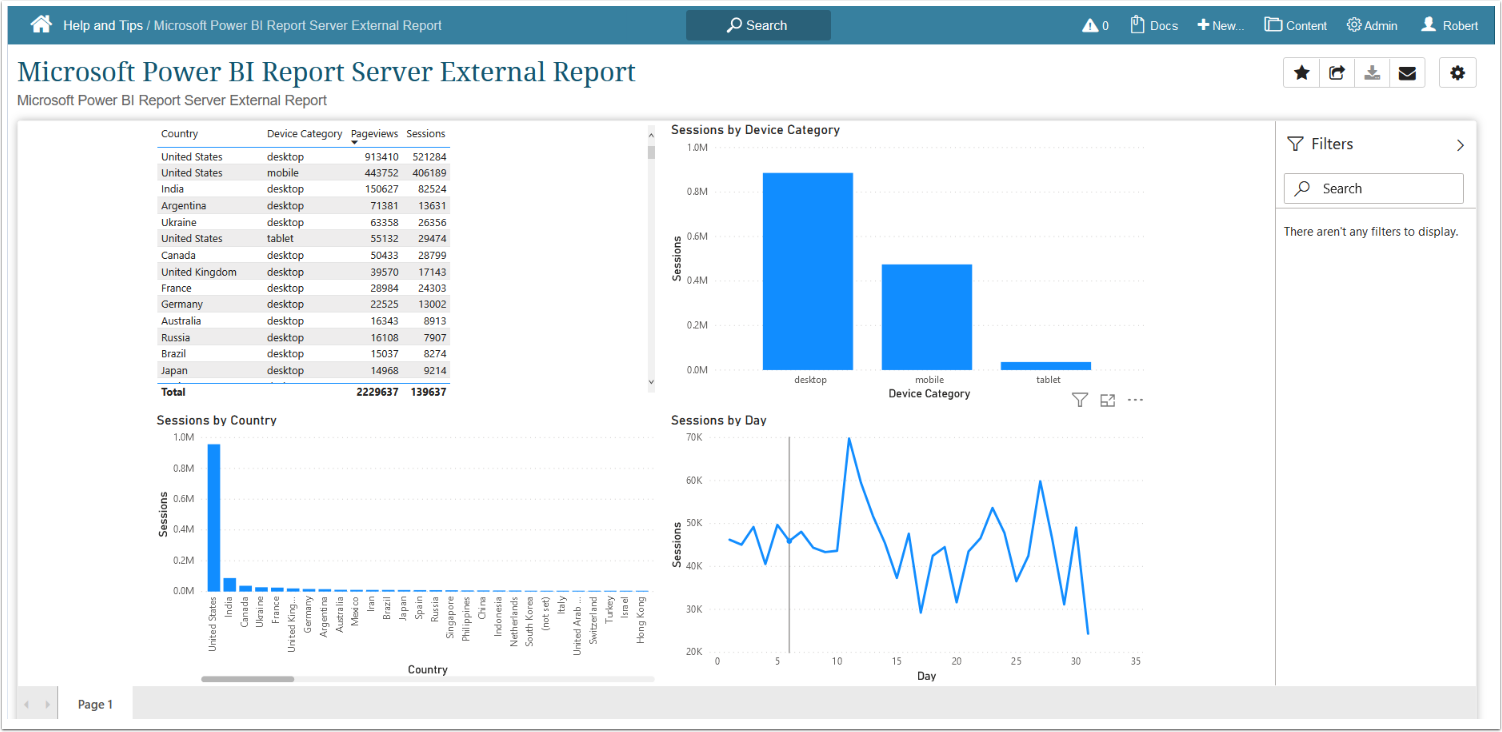The image size is (1502, 732).
Task: Click the United Kingdom table cell
Action: [x=199, y=272]
